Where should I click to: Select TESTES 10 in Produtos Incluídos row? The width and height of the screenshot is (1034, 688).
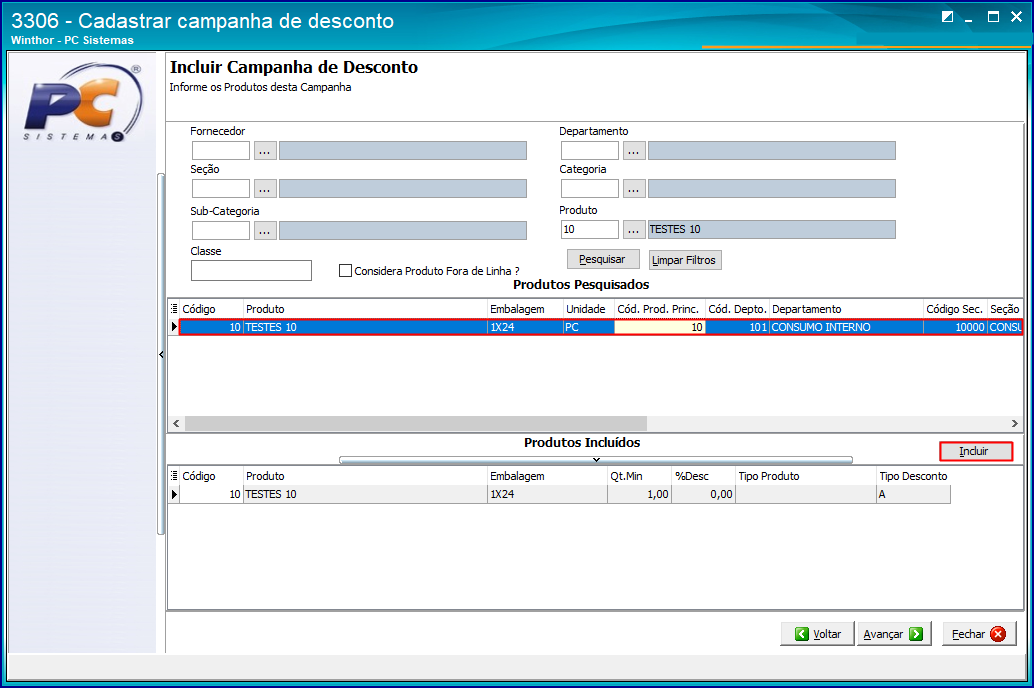365,494
